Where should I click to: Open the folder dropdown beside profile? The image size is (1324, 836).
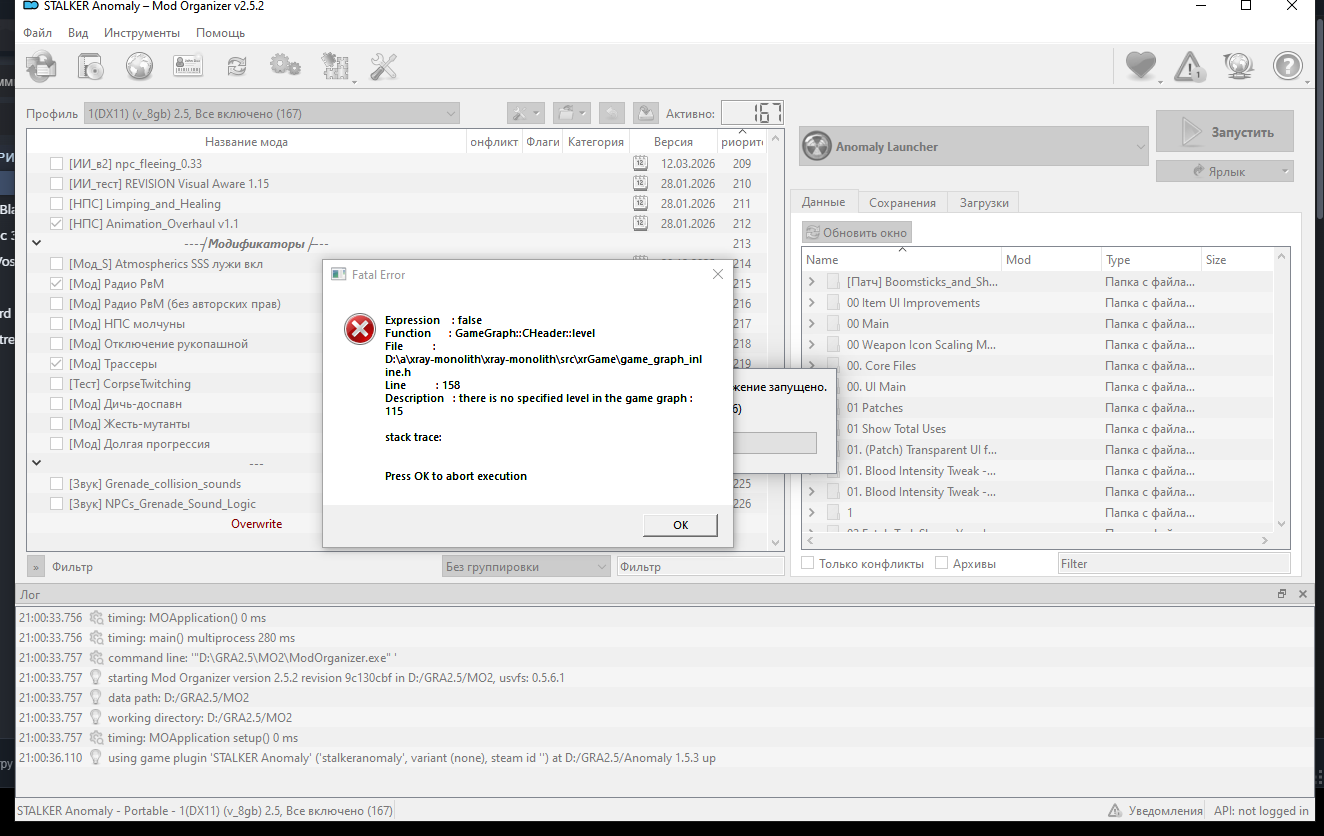(x=572, y=113)
